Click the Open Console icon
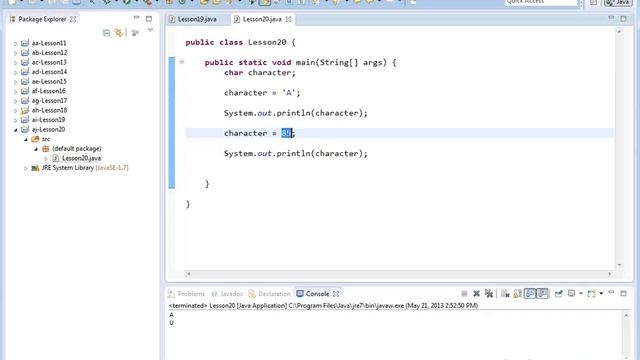 [x=591, y=293]
